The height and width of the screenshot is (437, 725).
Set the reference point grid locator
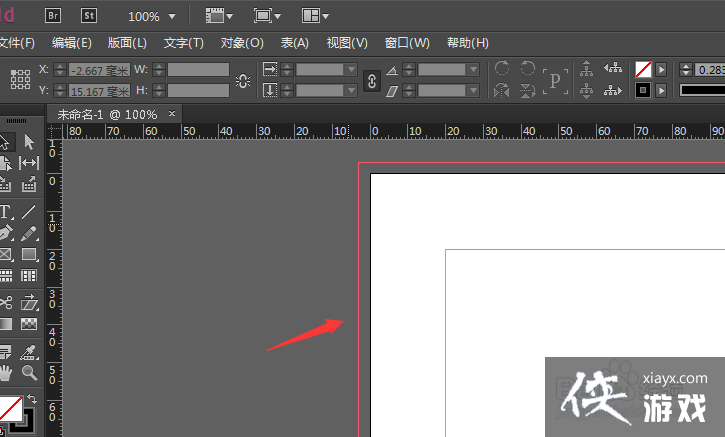(20, 80)
